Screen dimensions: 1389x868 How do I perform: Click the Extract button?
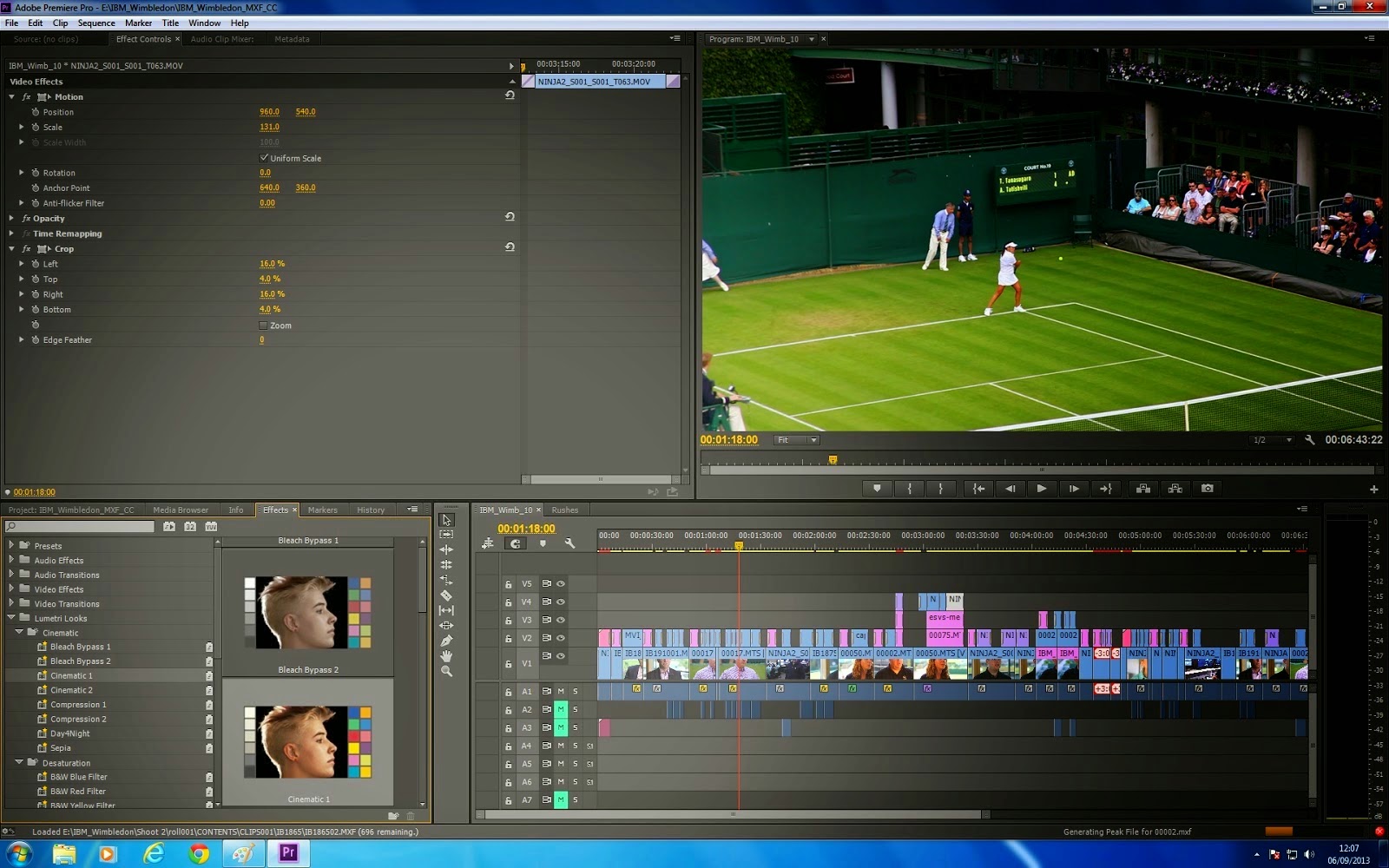point(1175,489)
